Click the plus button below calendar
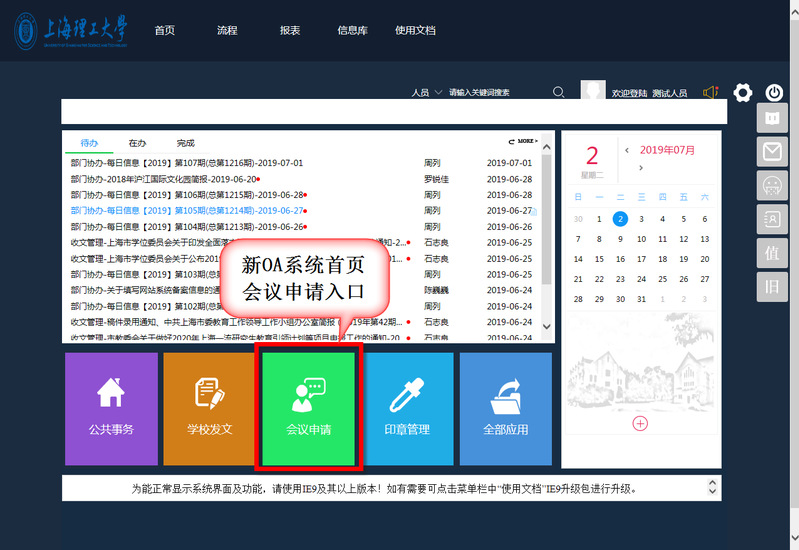Viewport: 799px width, 550px height. pyautogui.click(x=640, y=423)
